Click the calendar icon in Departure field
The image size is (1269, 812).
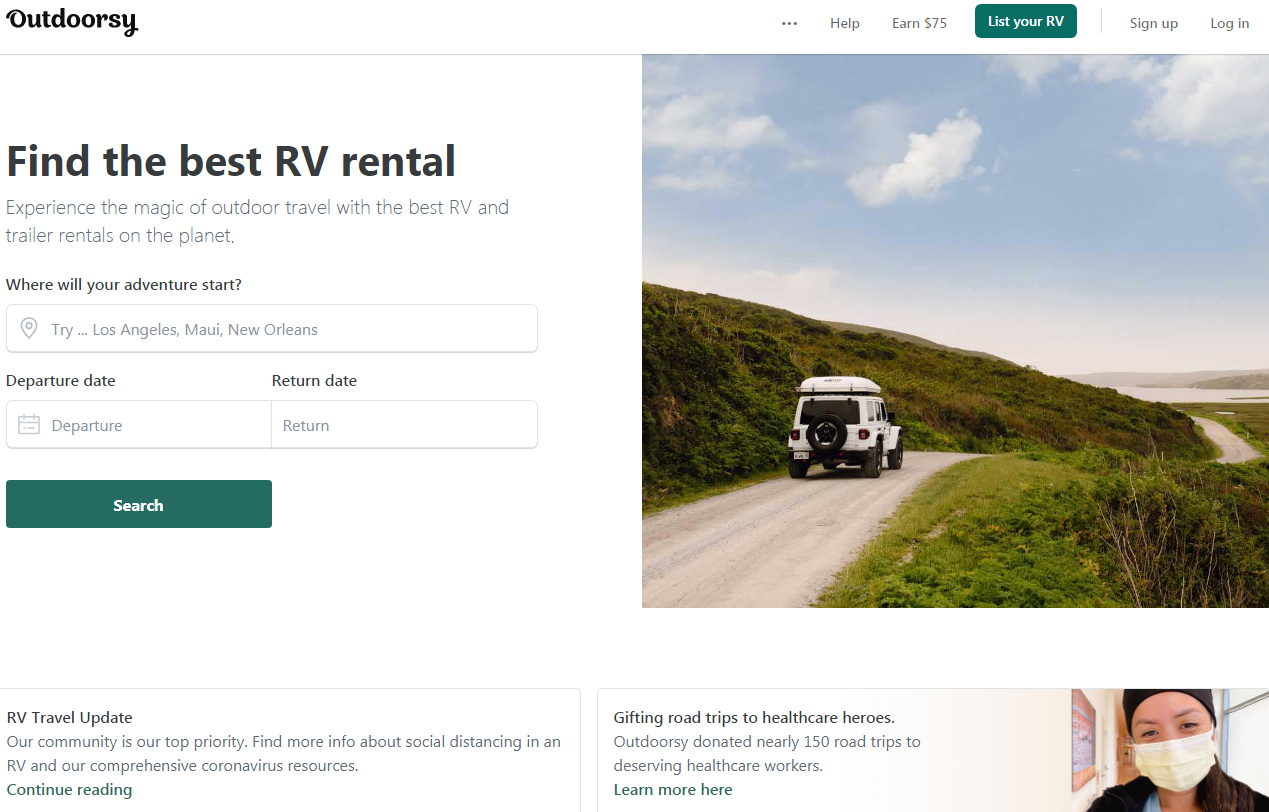[29, 425]
